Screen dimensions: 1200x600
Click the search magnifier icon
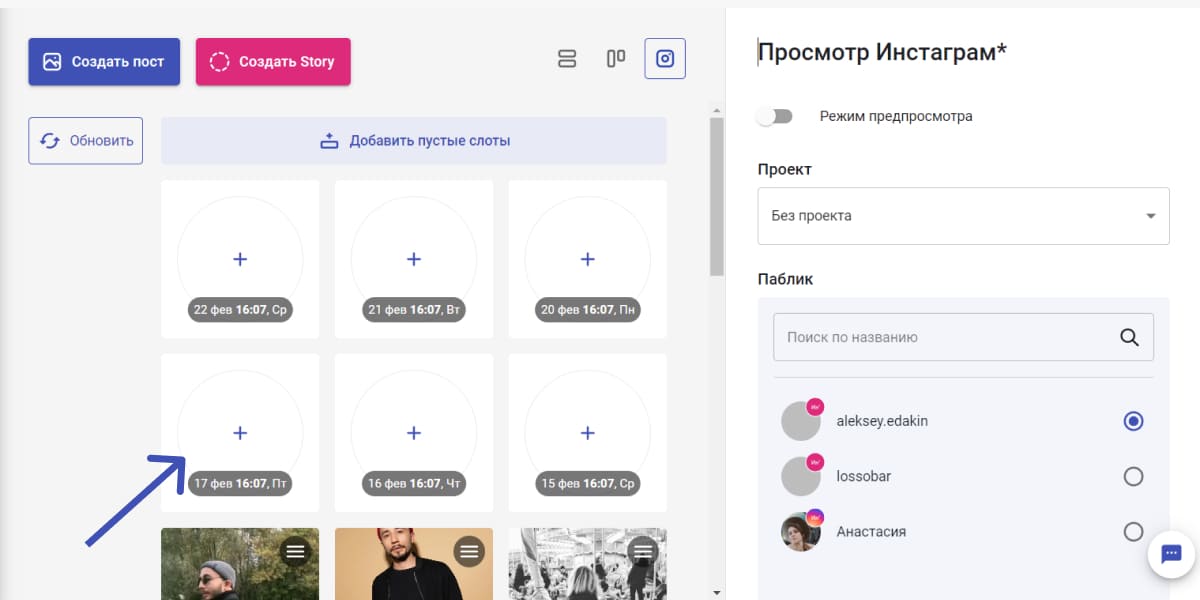1129,337
